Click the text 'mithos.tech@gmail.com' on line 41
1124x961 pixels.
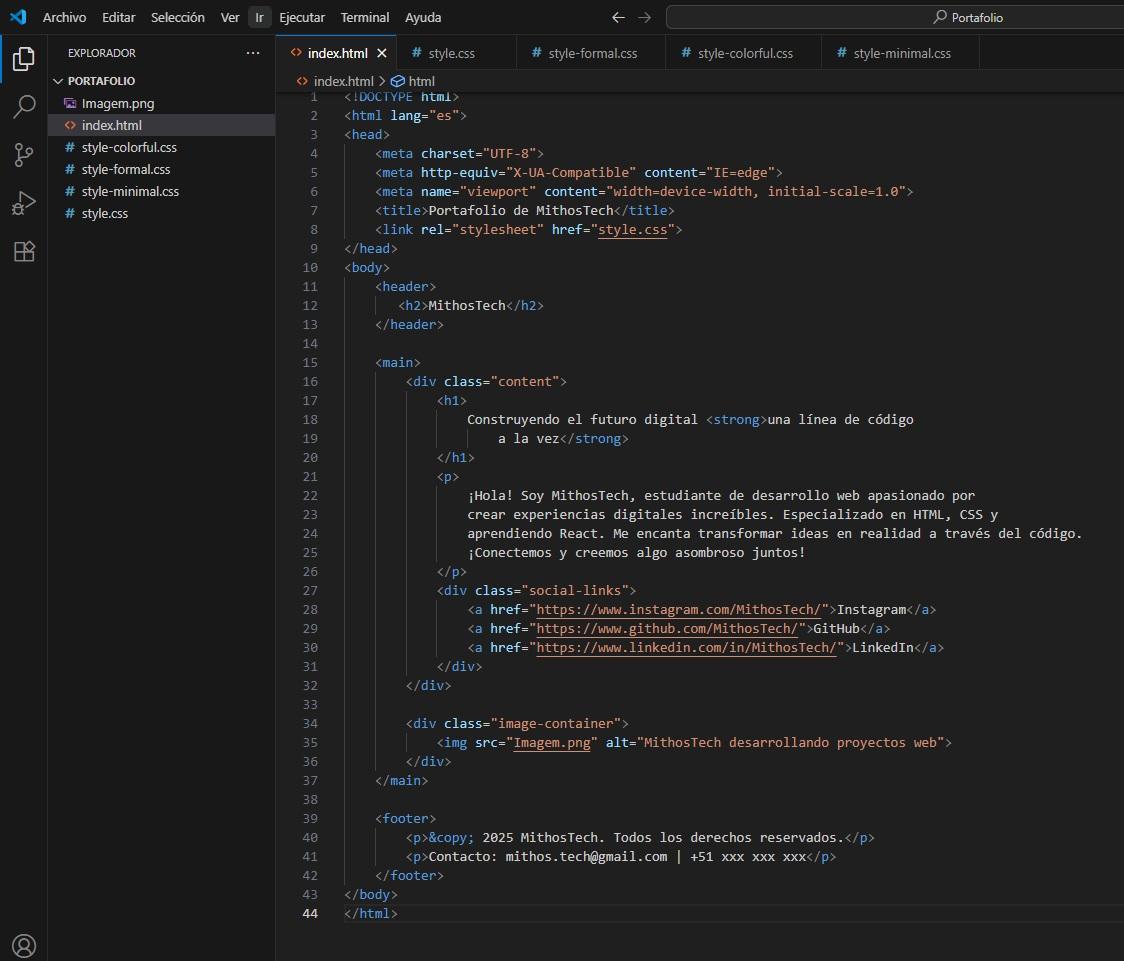(586, 857)
